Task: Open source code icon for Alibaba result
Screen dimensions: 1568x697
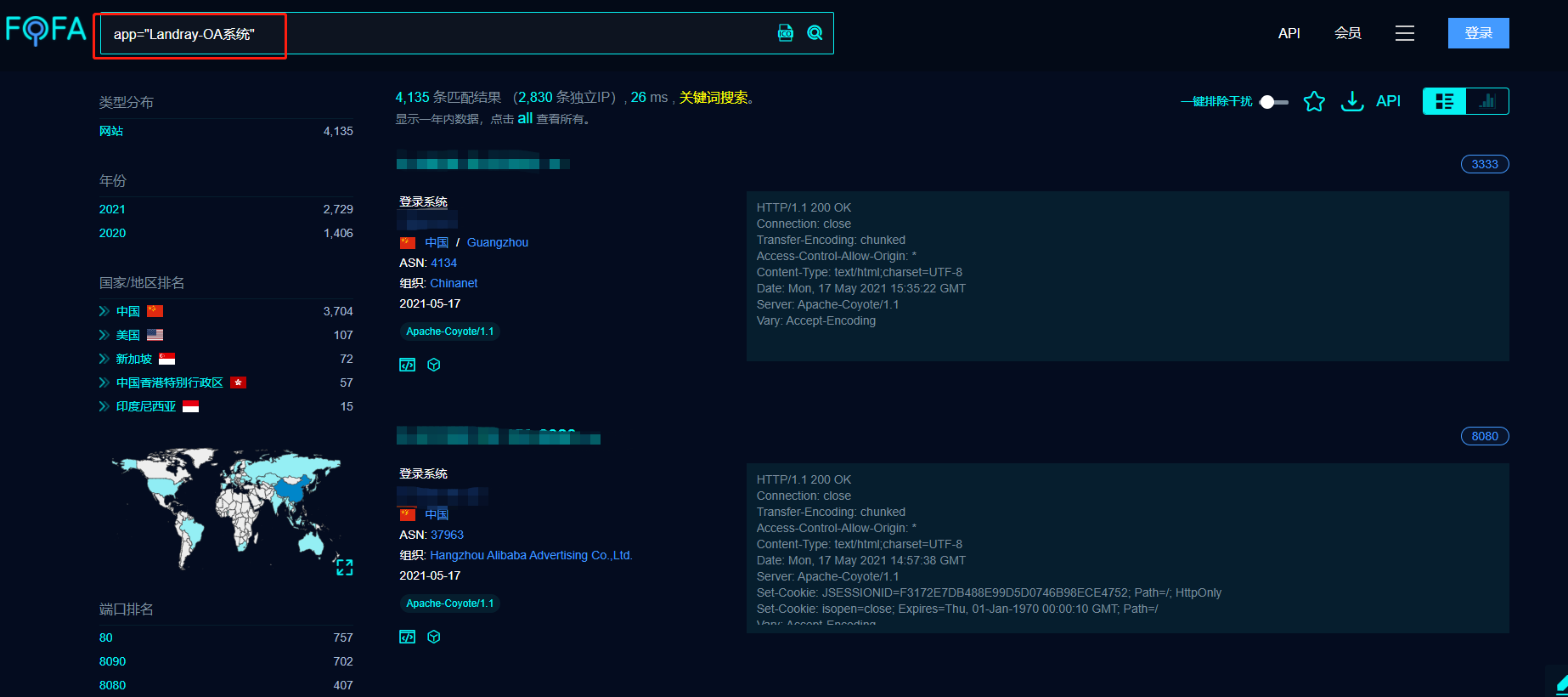Action: (408, 637)
